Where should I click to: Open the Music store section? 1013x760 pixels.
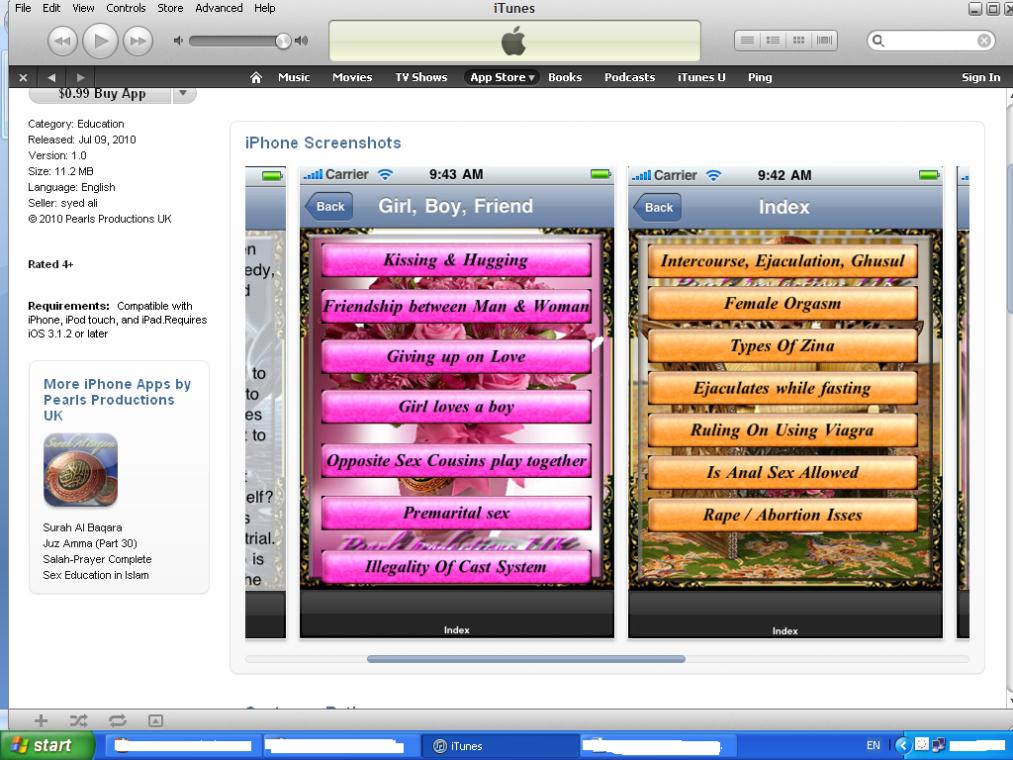tap(294, 78)
